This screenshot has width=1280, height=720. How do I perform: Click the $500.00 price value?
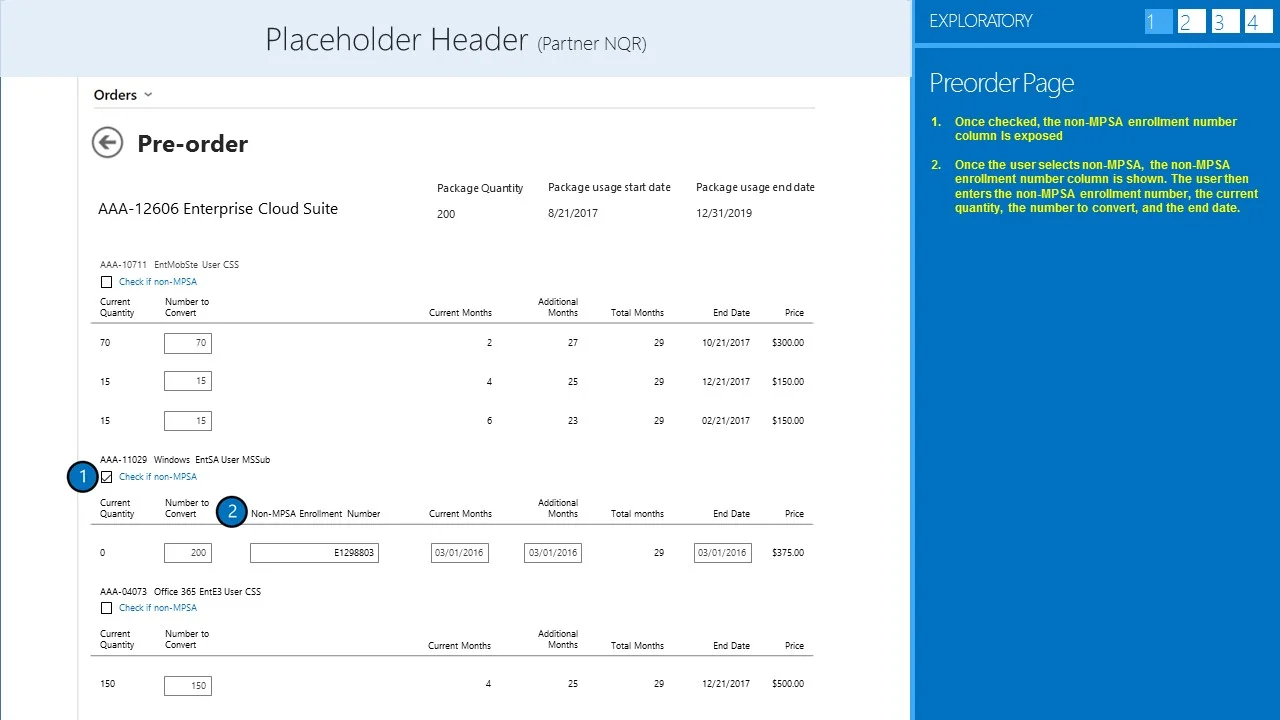coord(788,685)
